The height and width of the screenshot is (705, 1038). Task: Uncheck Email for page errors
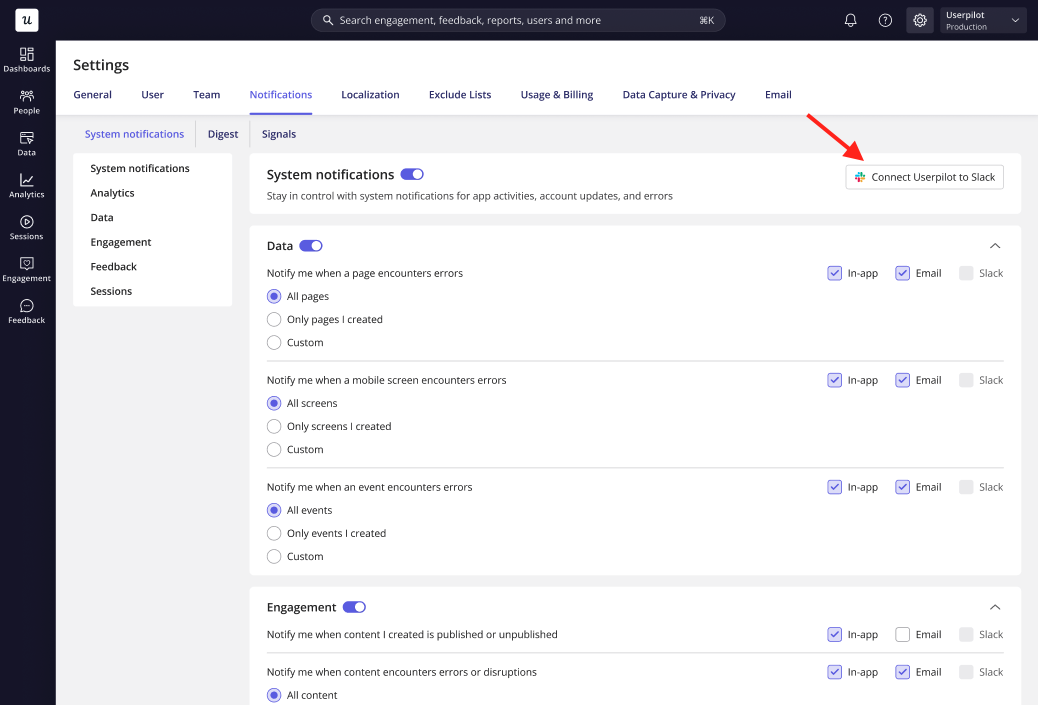click(x=902, y=273)
